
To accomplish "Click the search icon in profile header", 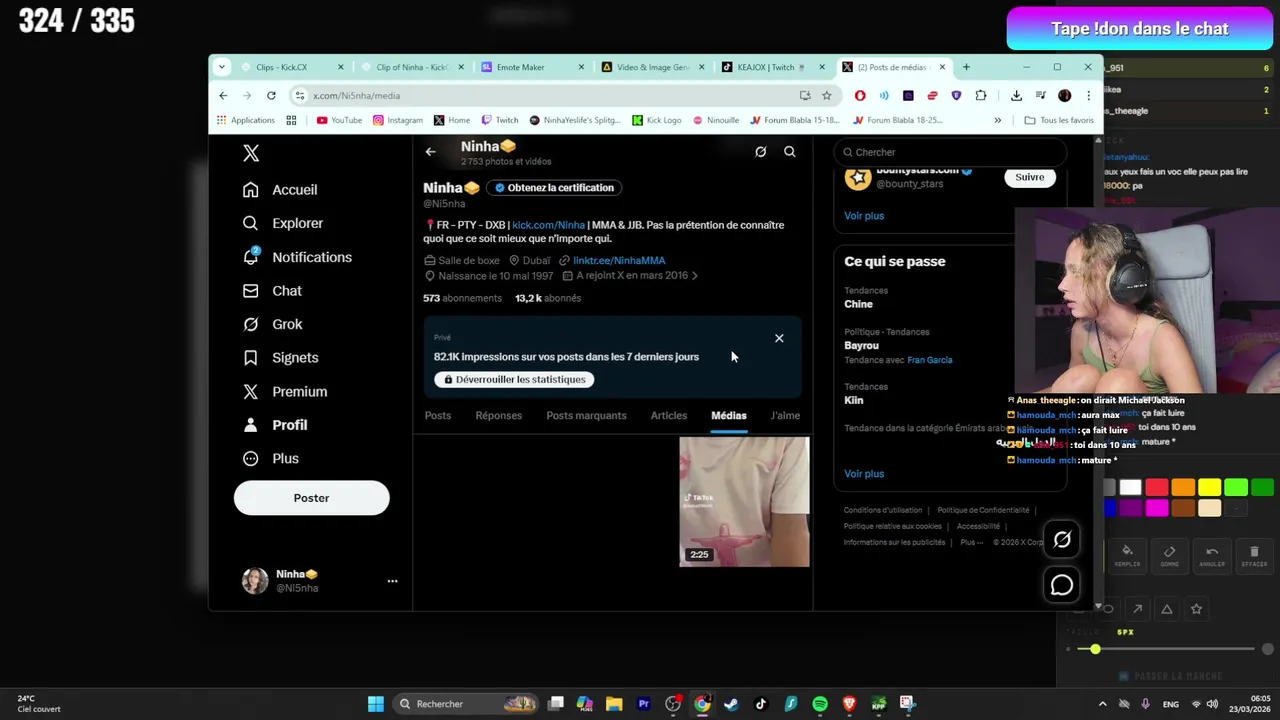I will [790, 152].
